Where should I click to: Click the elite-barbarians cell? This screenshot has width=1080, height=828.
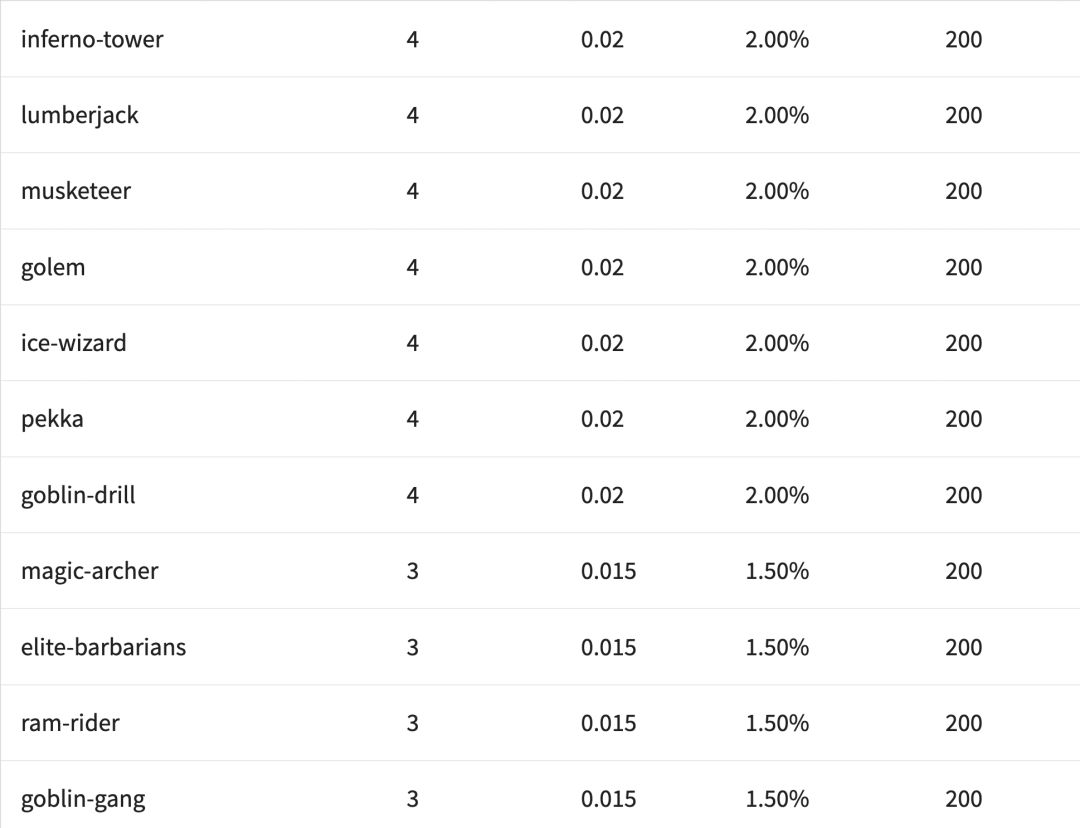point(103,648)
